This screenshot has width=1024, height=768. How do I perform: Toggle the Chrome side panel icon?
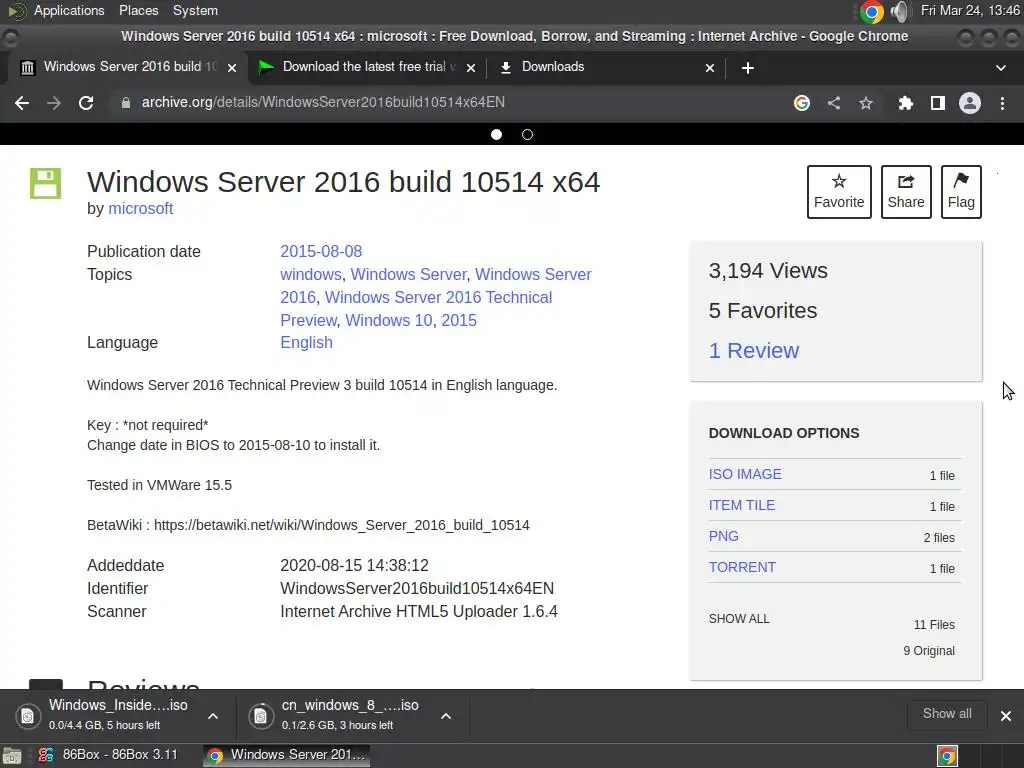coord(938,103)
